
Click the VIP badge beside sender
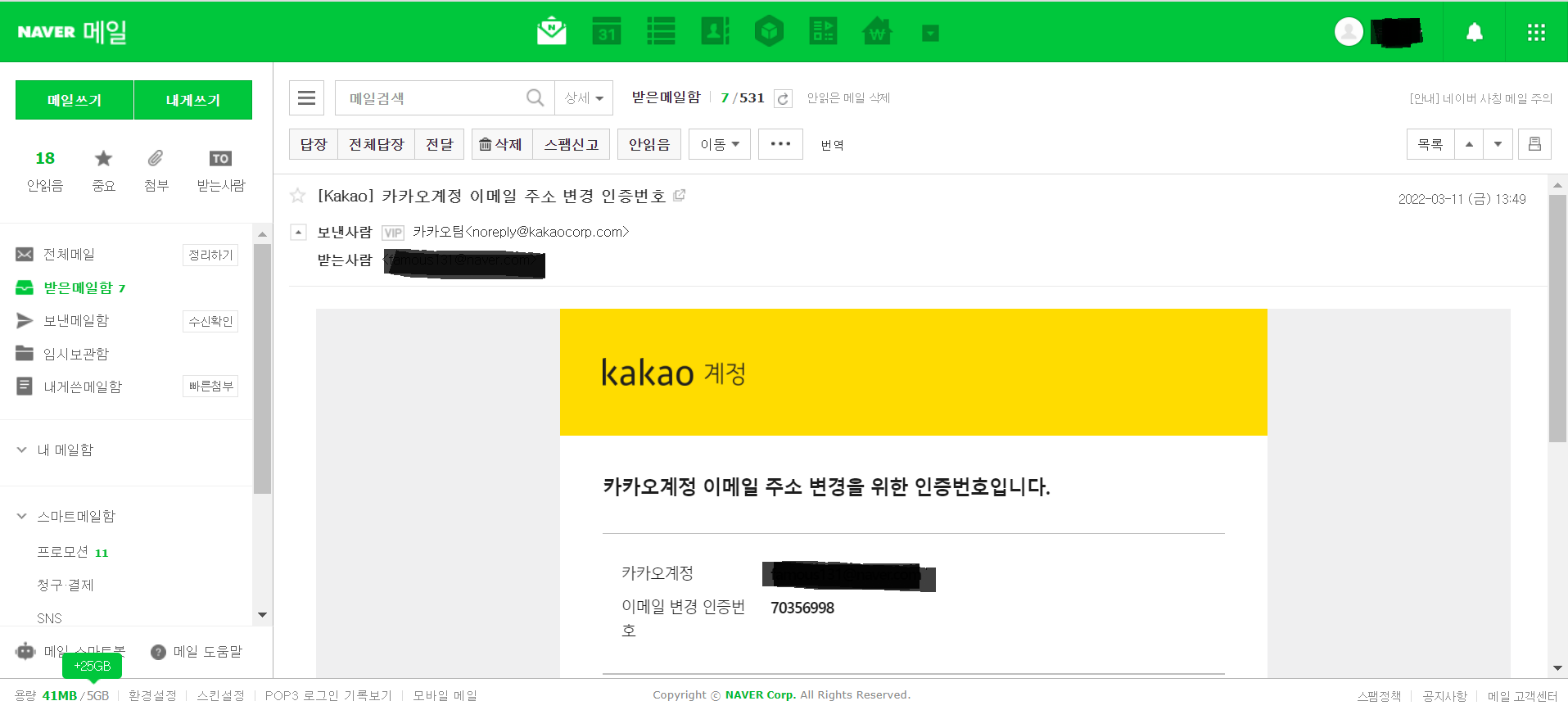click(393, 233)
